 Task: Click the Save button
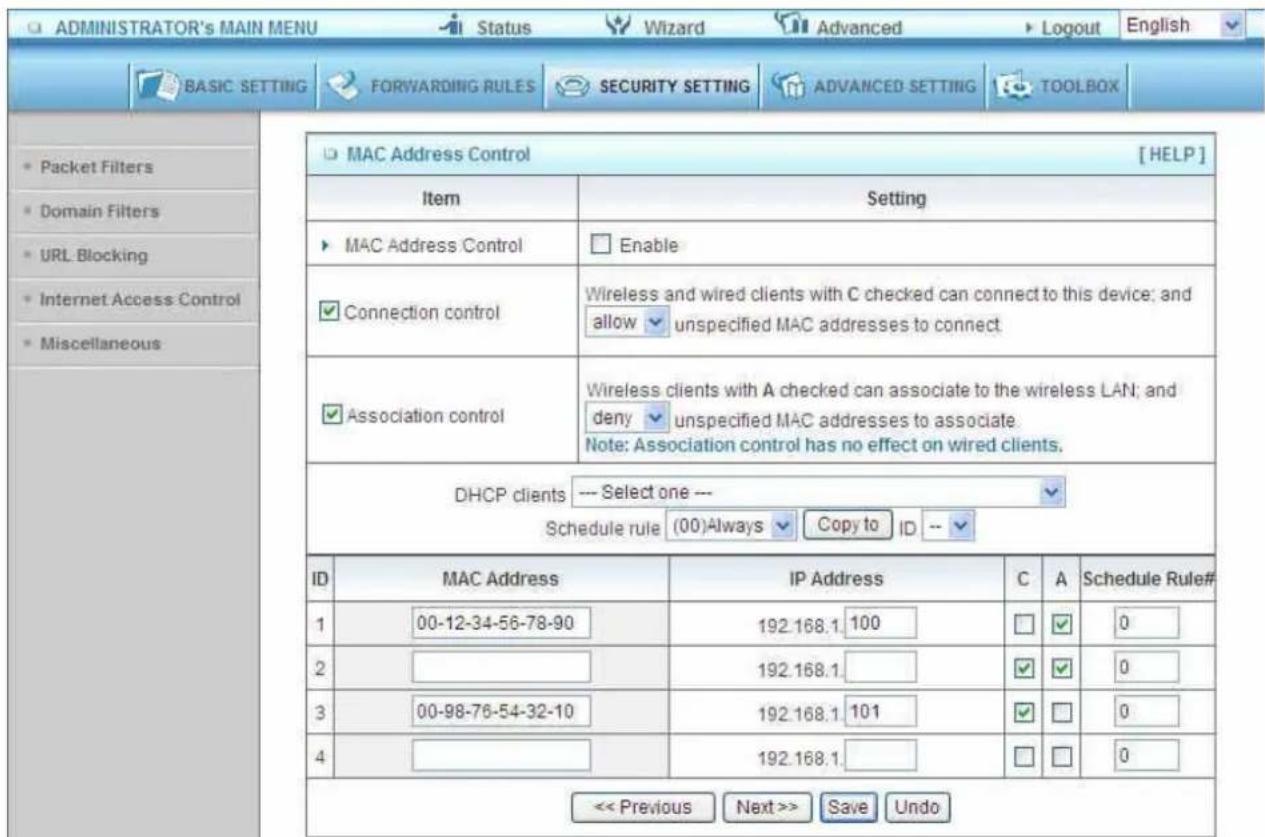click(848, 806)
